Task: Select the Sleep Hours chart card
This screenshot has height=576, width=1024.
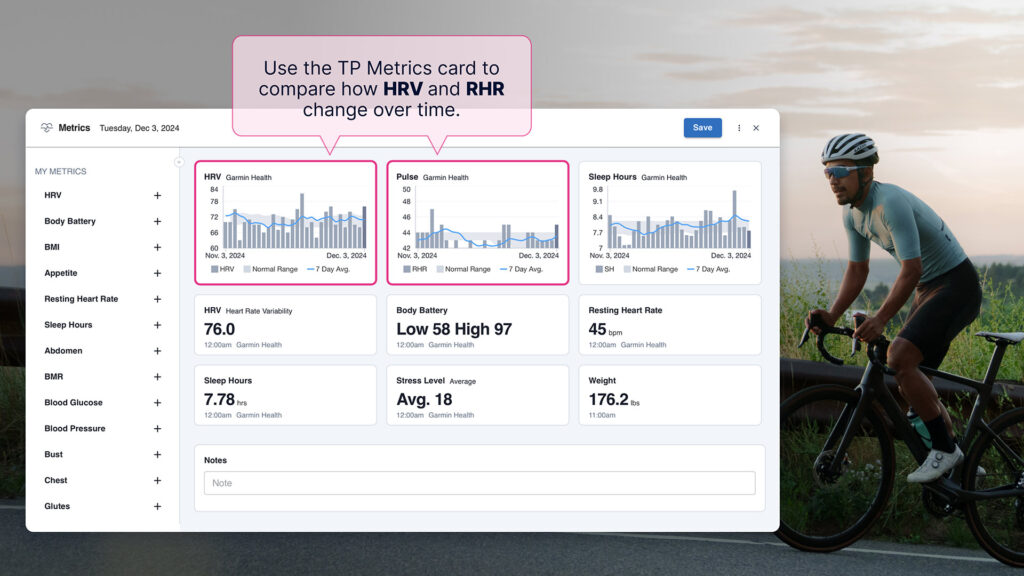Action: [x=669, y=222]
